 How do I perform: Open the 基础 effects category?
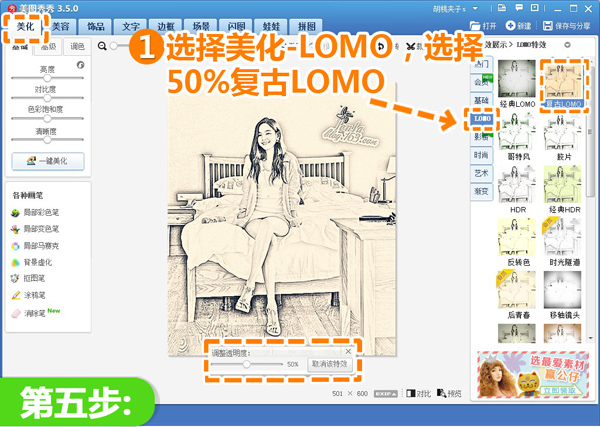[x=481, y=100]
